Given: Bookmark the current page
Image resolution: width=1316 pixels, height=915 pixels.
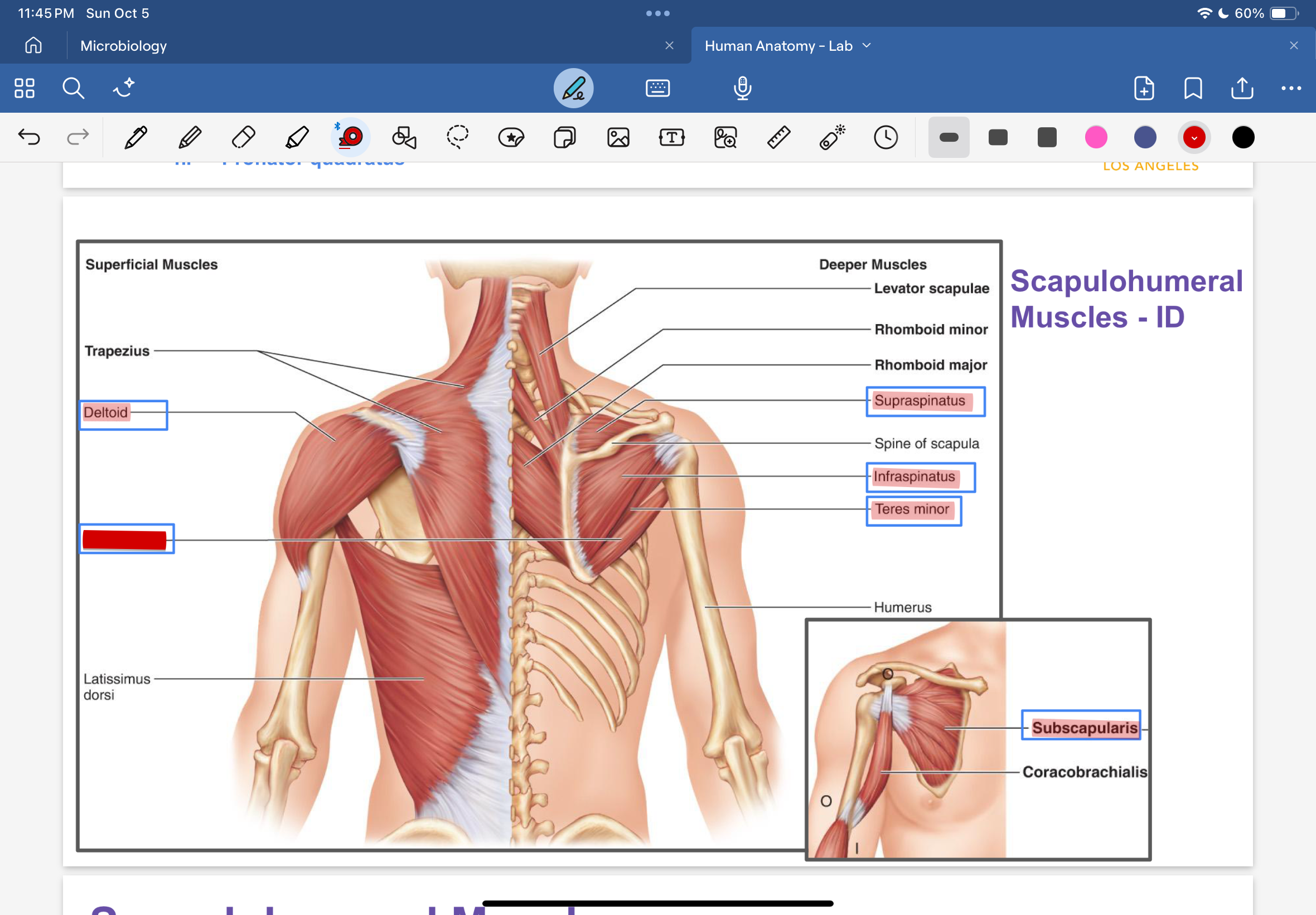Looking at the screenshot, I should pos(1193,88).
